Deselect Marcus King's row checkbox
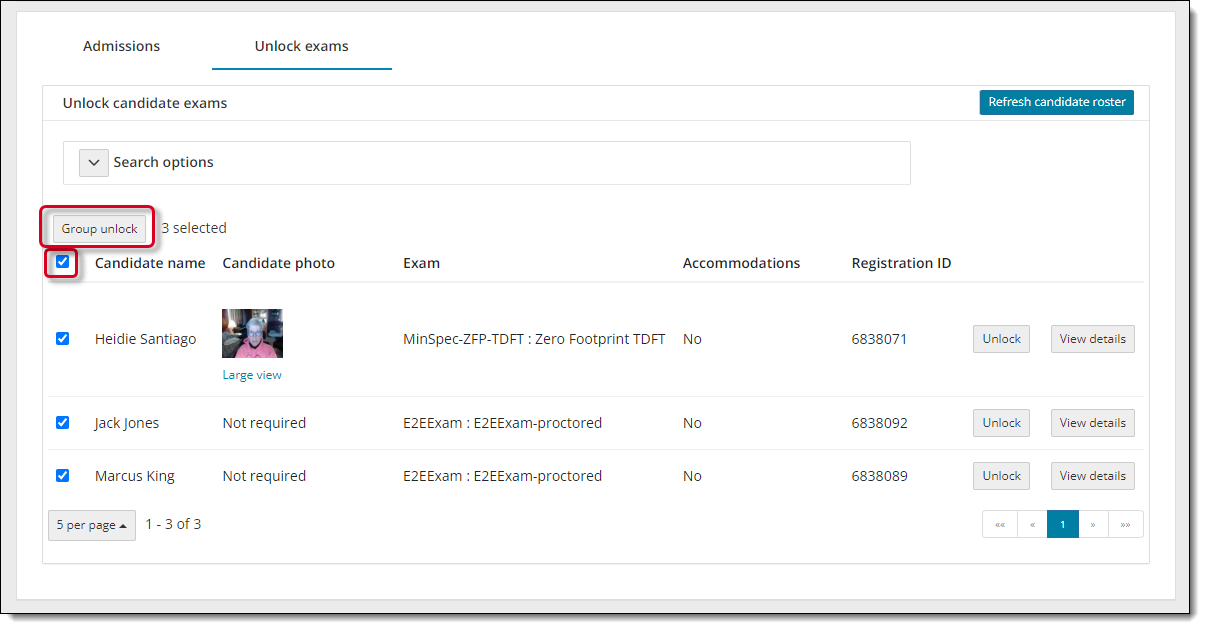 (x=63, y=476)
